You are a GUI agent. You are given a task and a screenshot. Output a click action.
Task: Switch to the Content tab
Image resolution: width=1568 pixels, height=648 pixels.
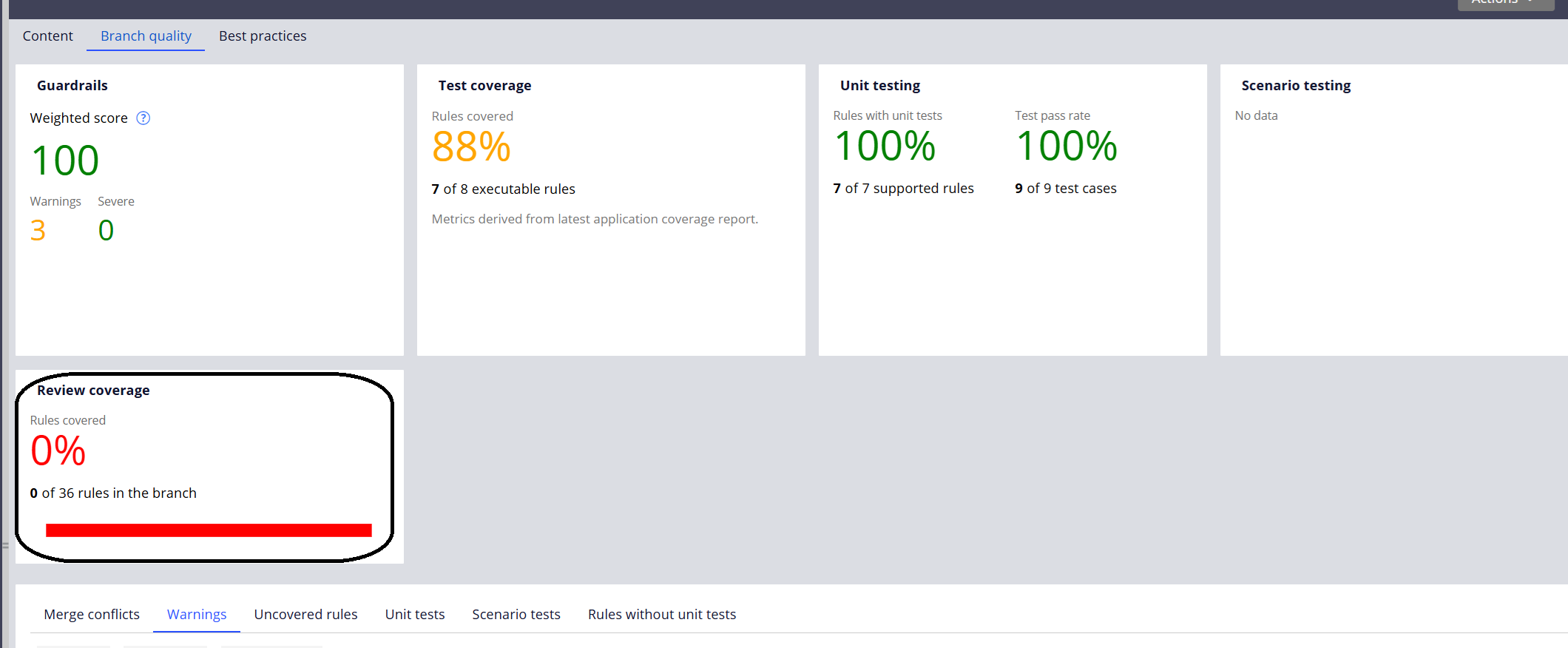coord(47,36)
